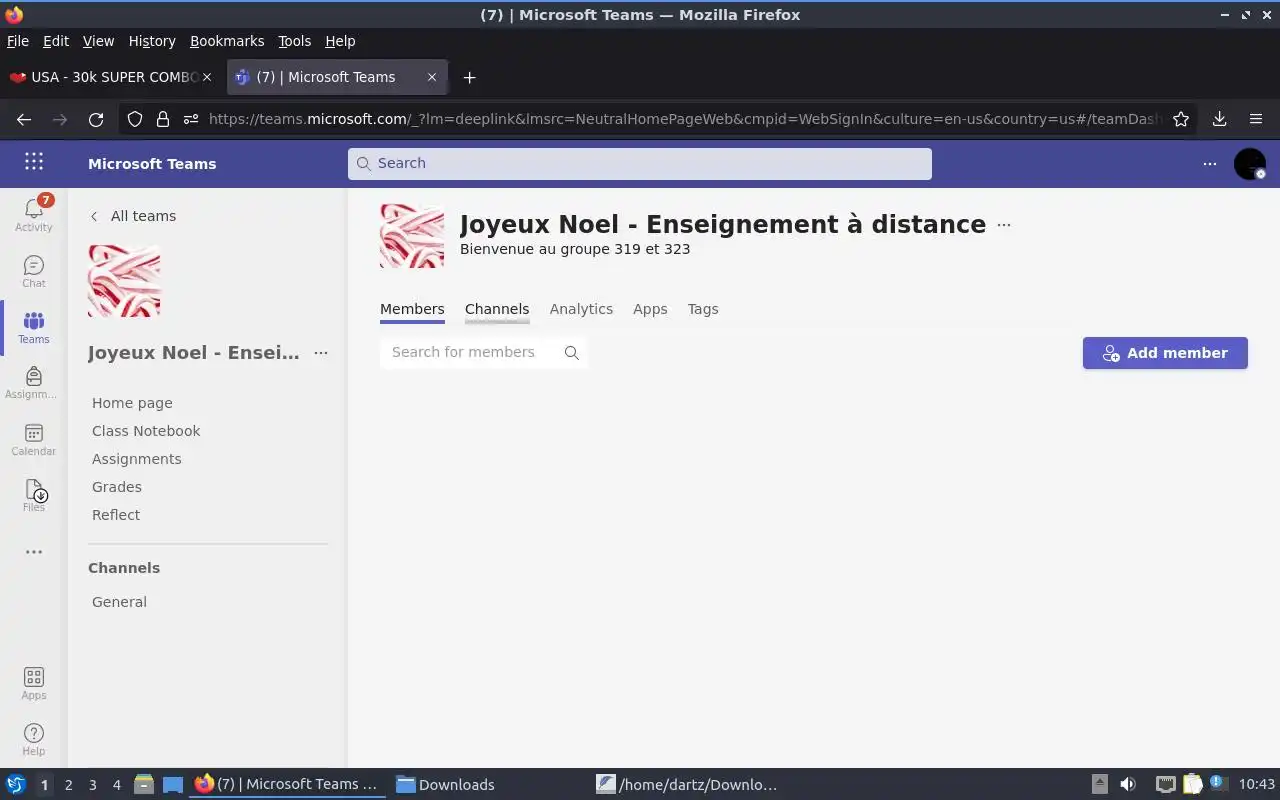The height and width of the screenshot is (800, 1280).
Task: Open the General channel
Action: coord(119,602)
